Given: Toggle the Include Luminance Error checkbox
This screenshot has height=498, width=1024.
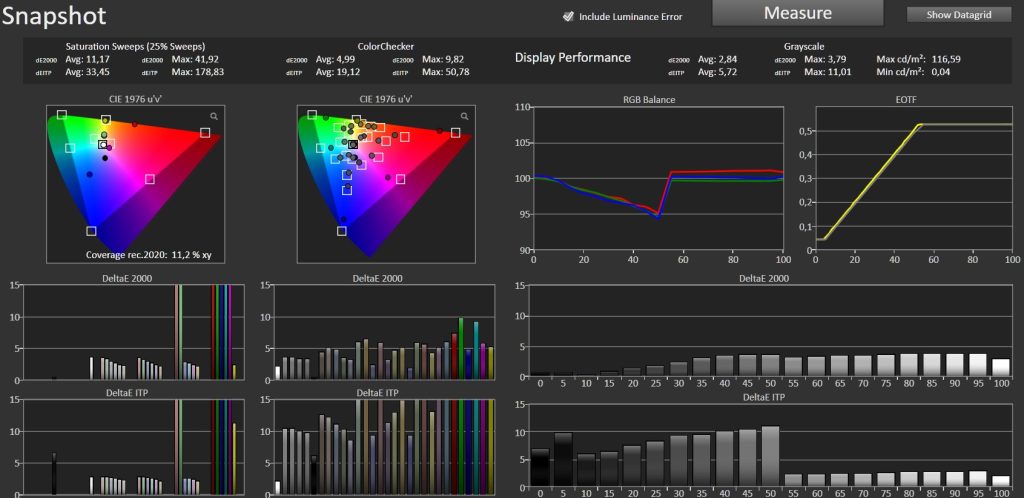Looking at the screenshot, I should pos(568,16).
